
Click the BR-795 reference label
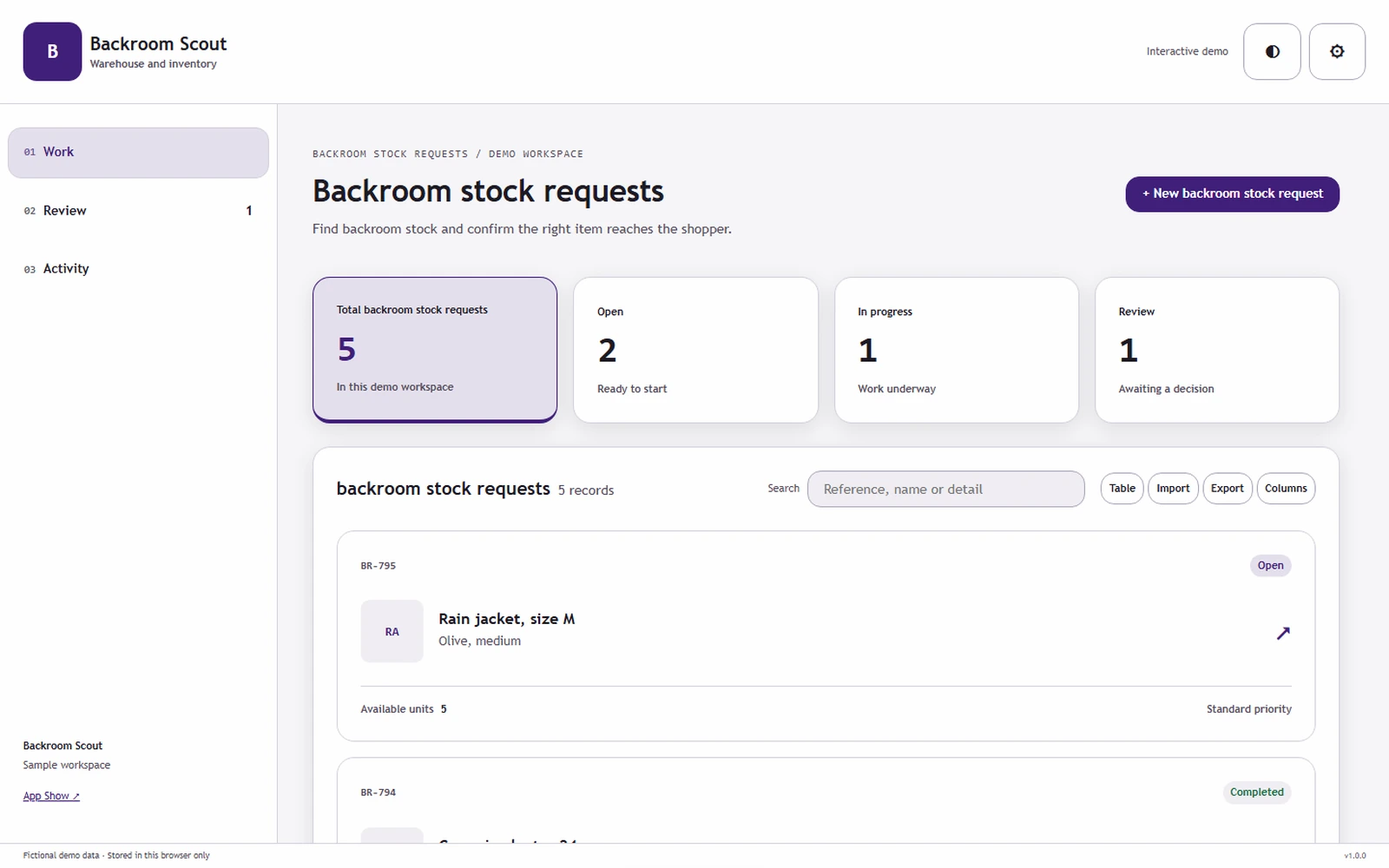click(379, 566)
